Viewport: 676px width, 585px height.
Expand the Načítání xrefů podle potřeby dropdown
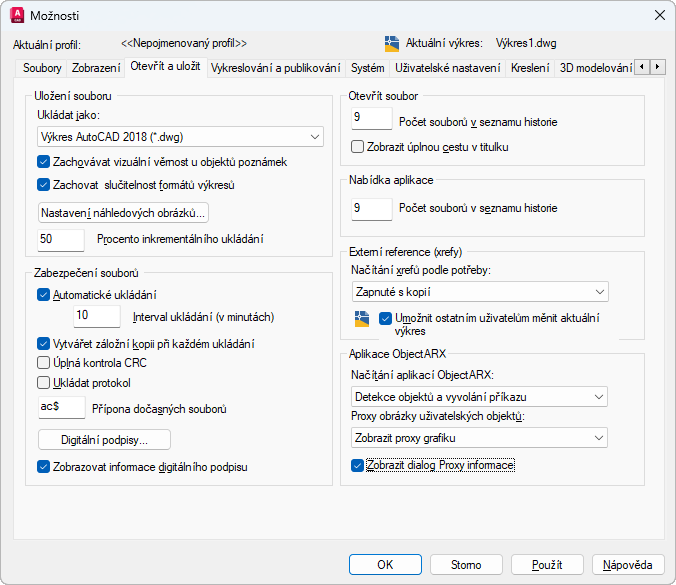479,291
